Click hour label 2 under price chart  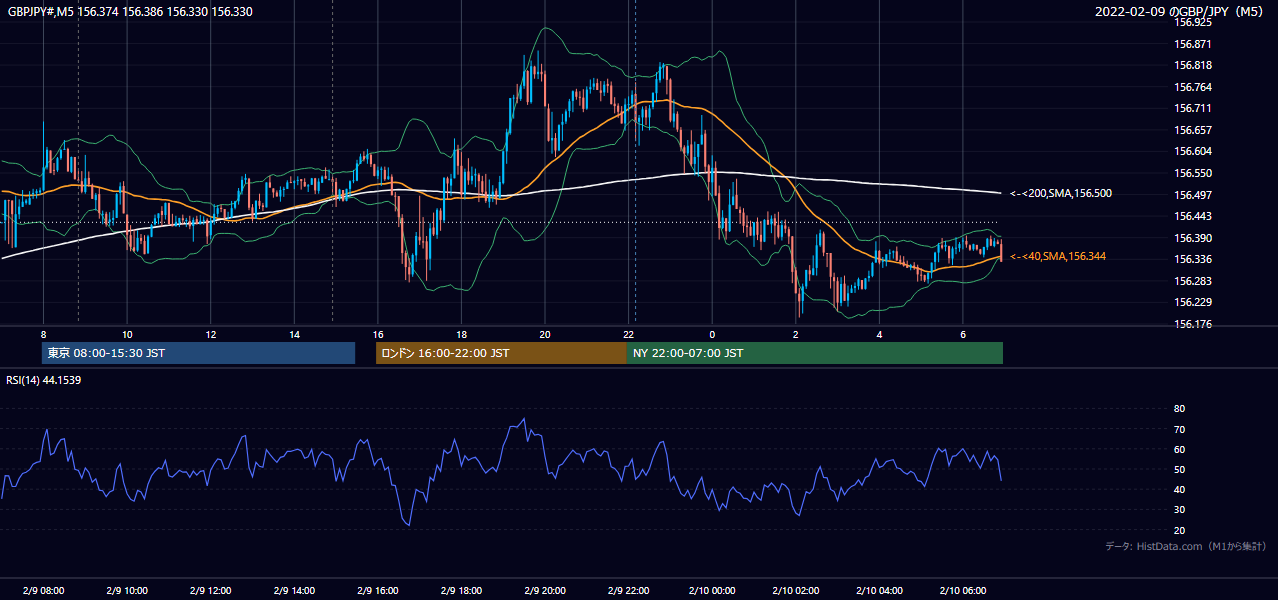coord(796,334)
